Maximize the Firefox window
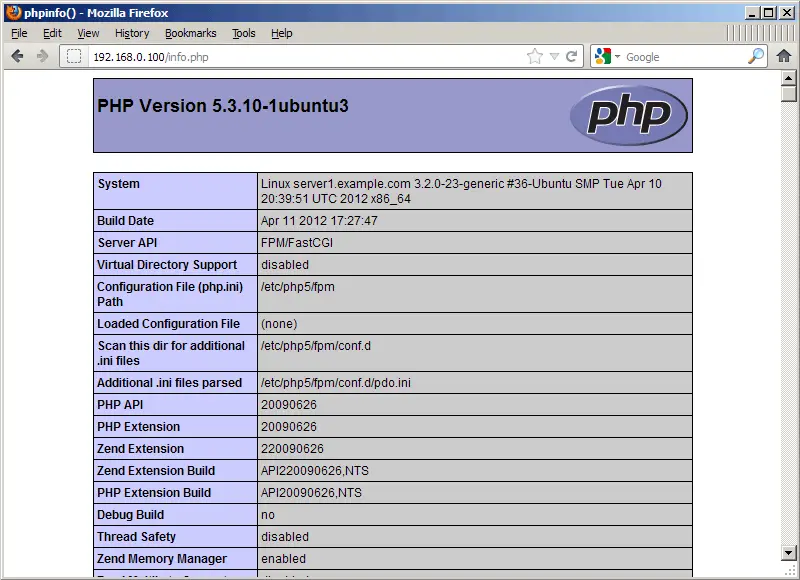The height and width of the screenshot is (580, 800). click(768, 13)
